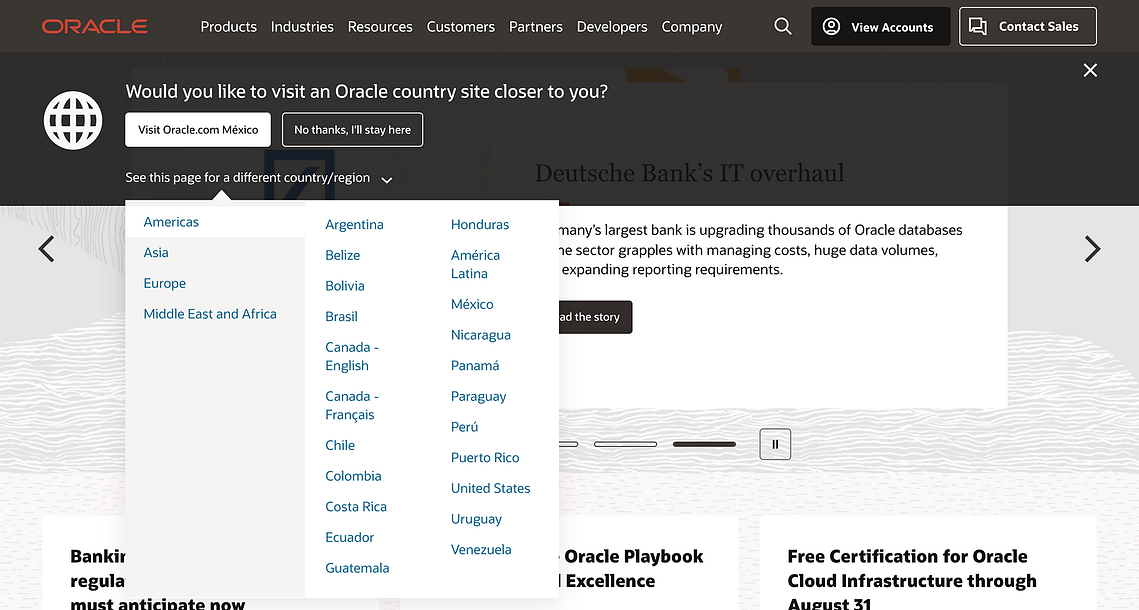Click the Oracle logo
Image resolution: width=1139 pixels, height=610 pixels.
pyautogui.click(x=94, y=27)
